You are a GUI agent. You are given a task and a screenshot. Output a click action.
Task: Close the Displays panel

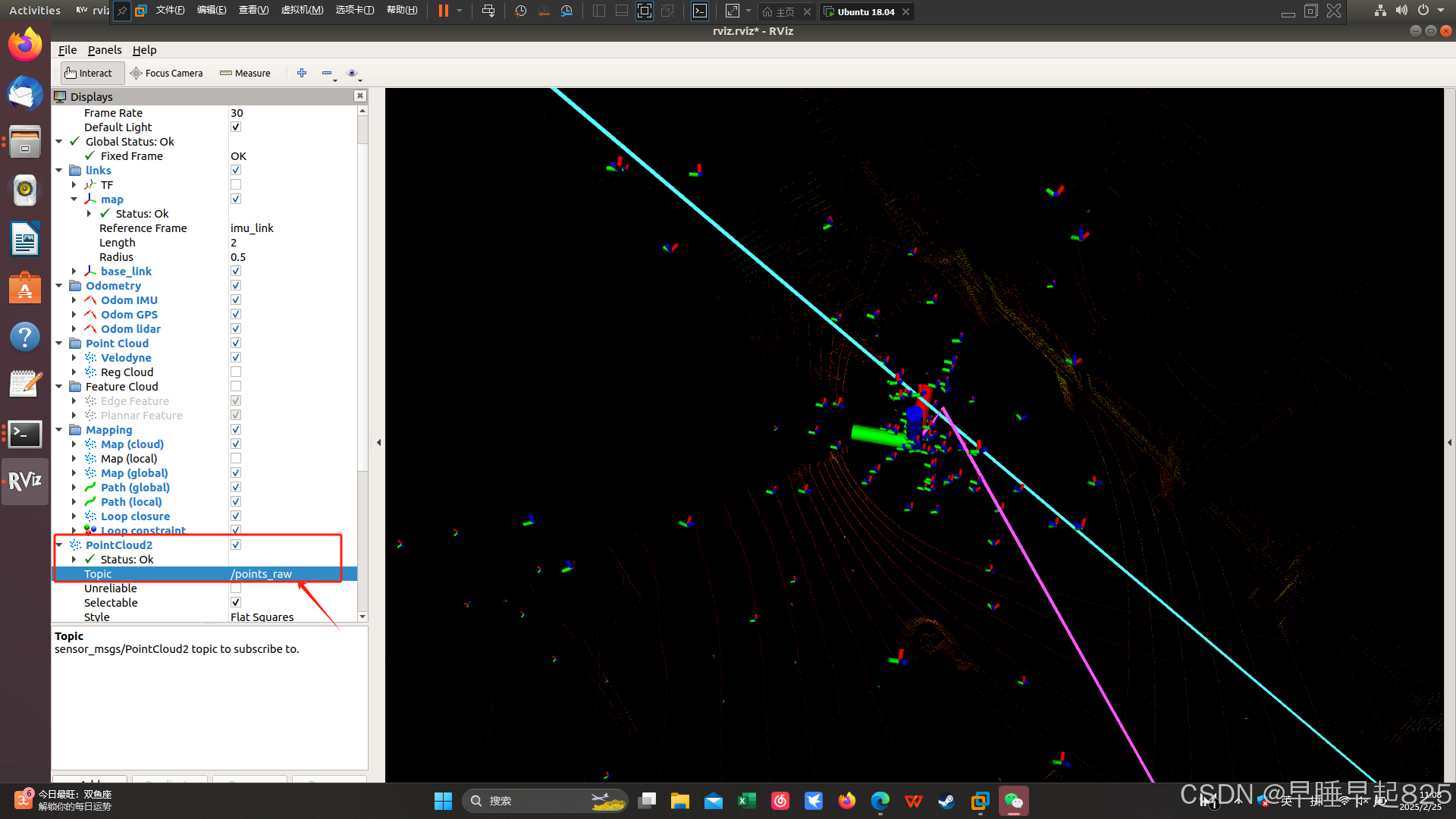(x=360, y=96)
